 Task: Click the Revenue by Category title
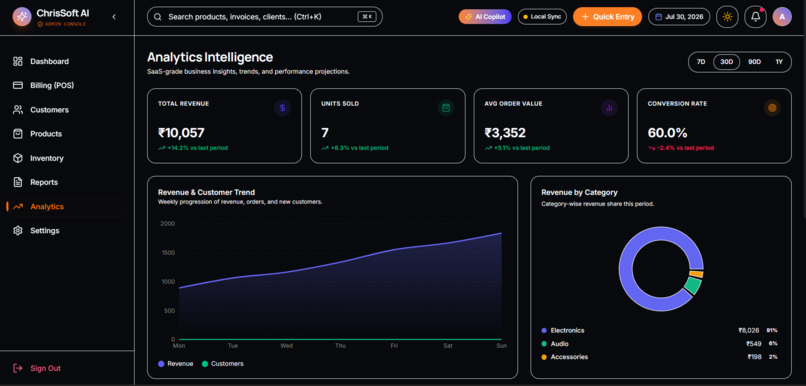pos(579,192)
